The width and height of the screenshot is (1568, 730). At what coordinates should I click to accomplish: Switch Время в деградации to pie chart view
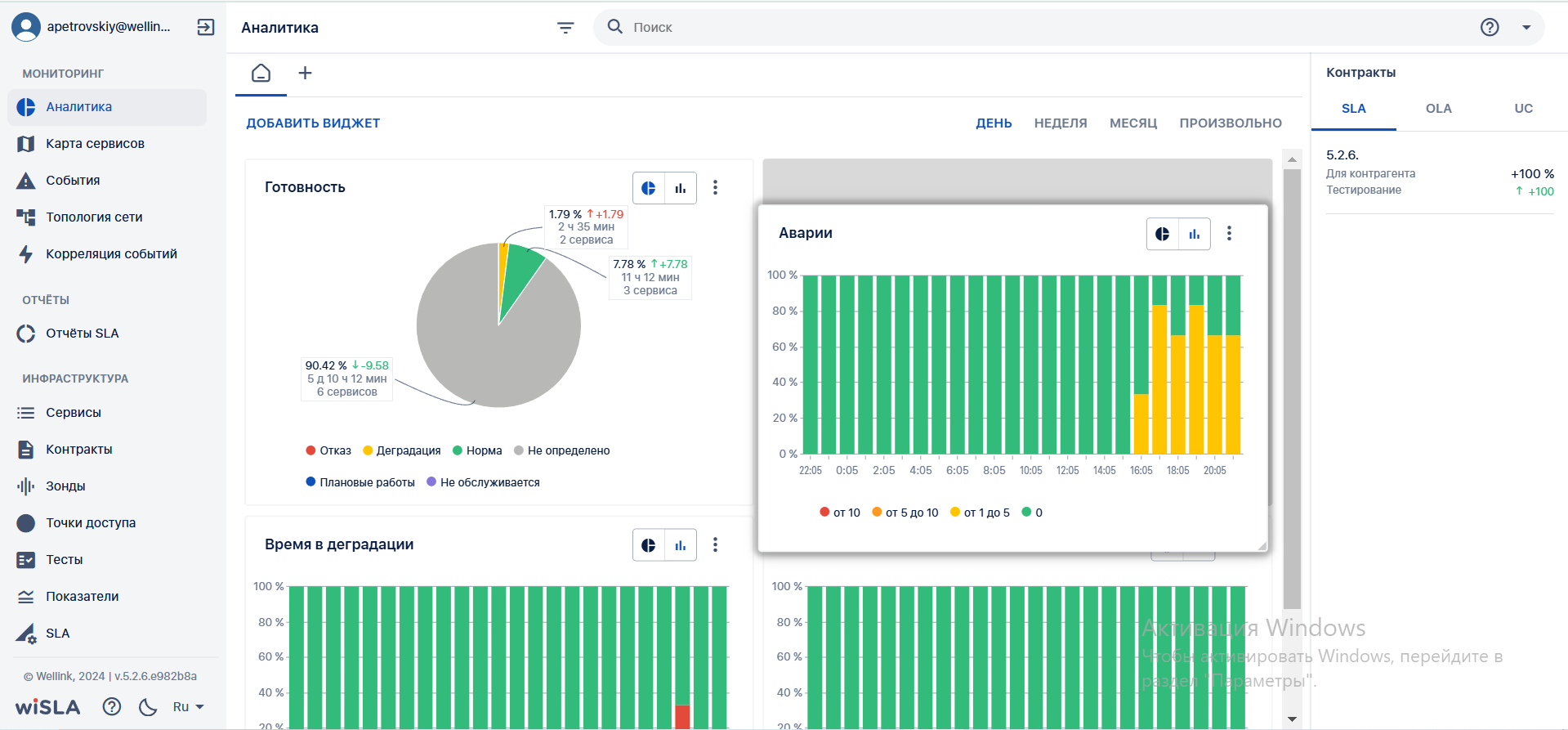click(x=649, y=545)
